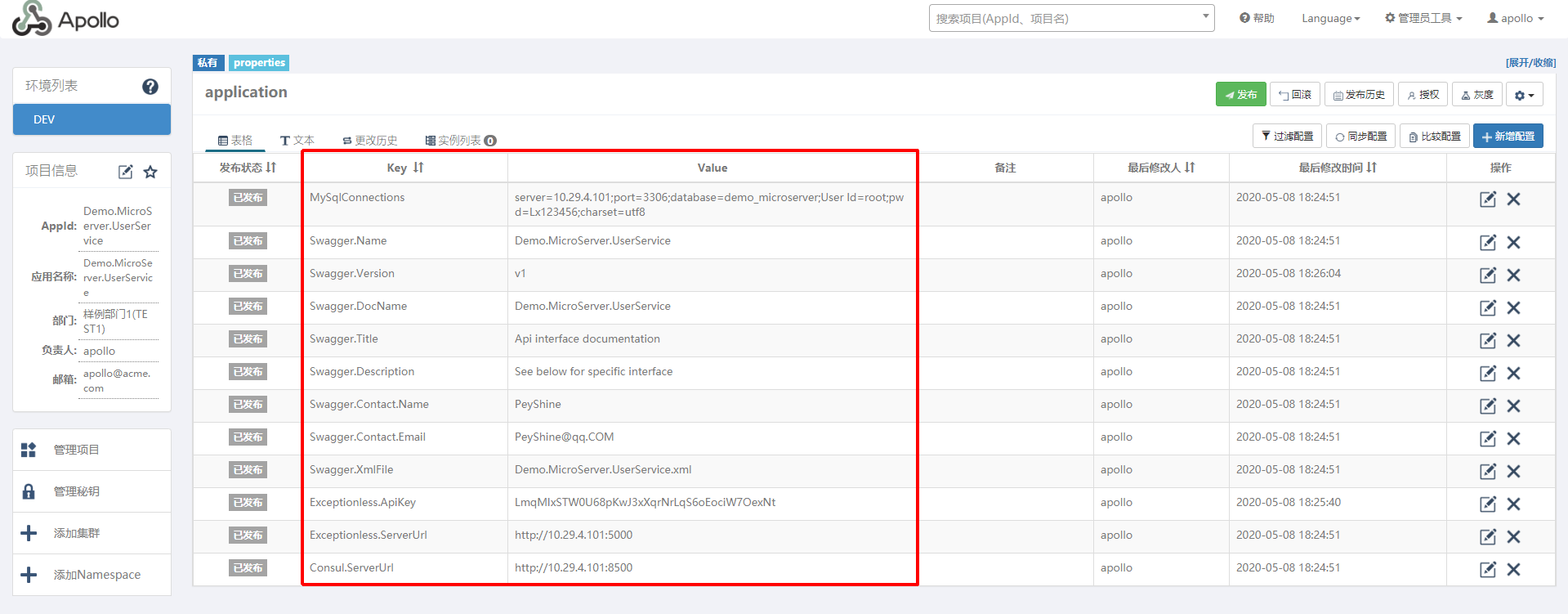The width and height of the screenshot is (1568, 614).
Task: Delete the Consul.ServerUrl row
Action: [x=1513, y=569]
